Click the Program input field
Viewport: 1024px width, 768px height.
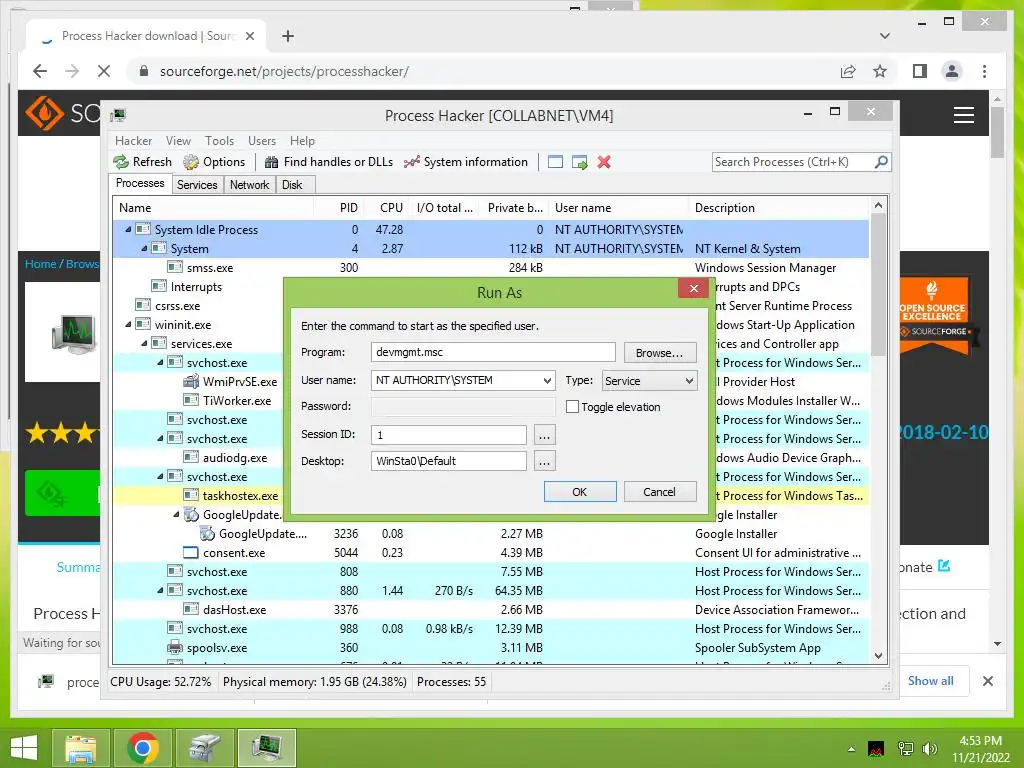tap(493, 352)
